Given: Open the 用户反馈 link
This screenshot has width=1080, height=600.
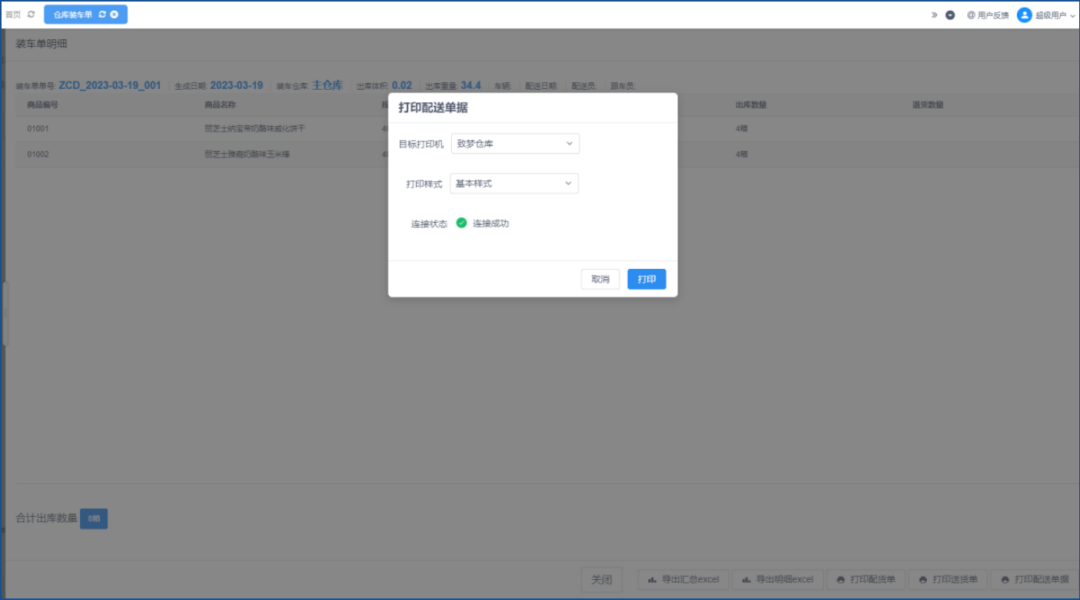Looking at the screenshot, I should (987, 15).
